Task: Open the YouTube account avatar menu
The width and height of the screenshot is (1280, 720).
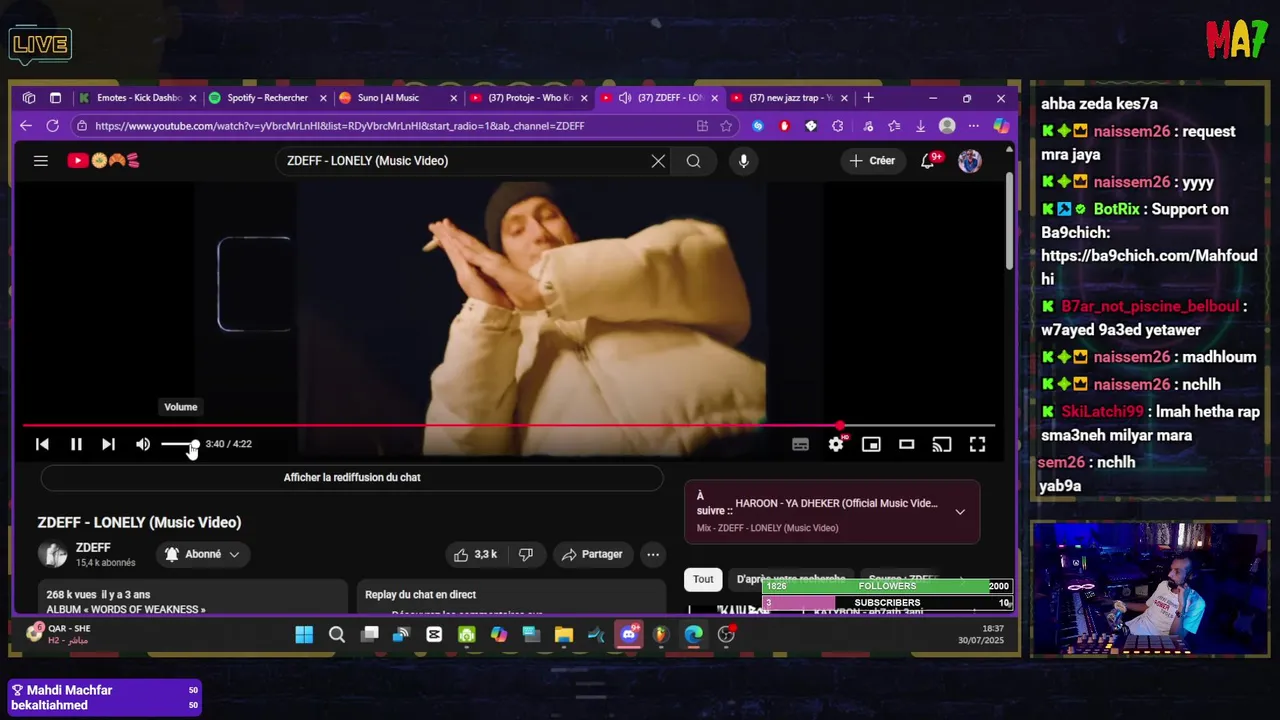Action: click(970, 161)
